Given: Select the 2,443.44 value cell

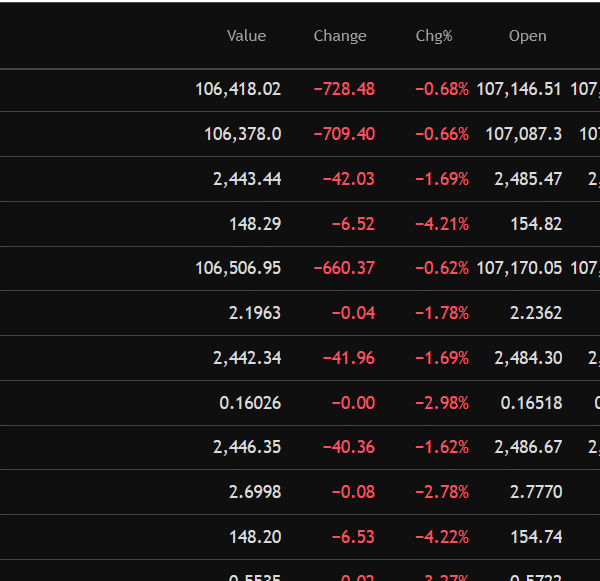Looking at the screenshot, I should (247, 179).
